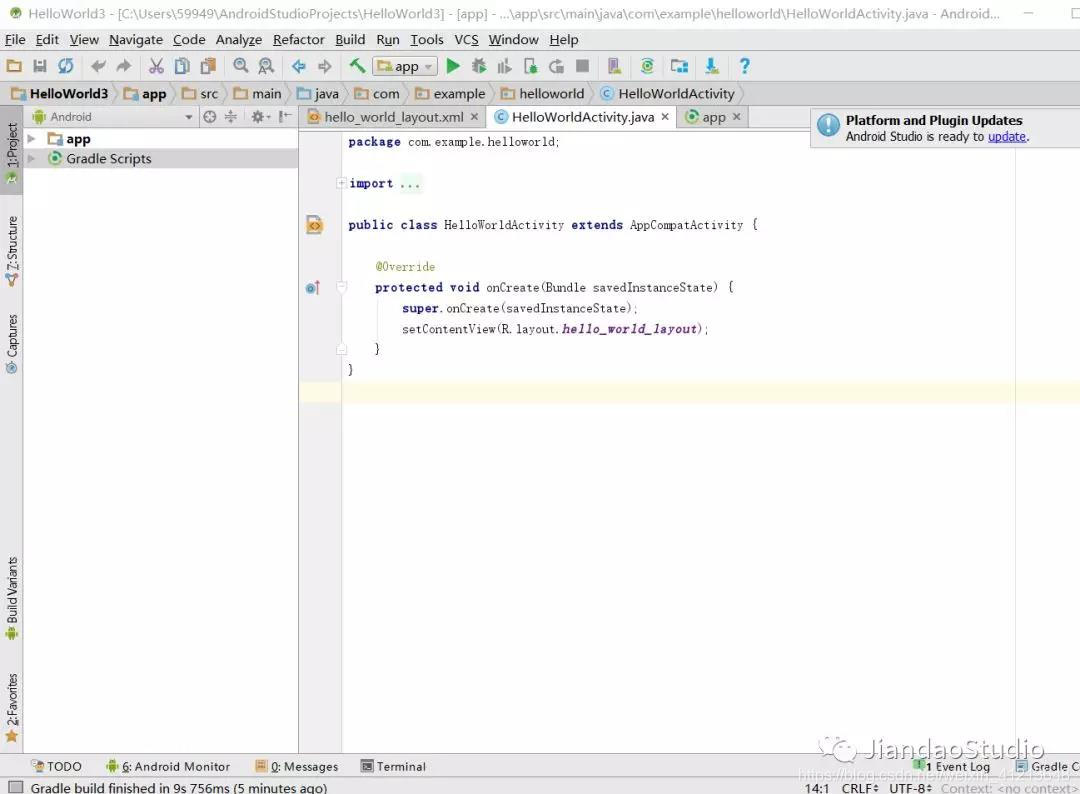The width and height of the screenshot is (1080, 794).
Task: Click the update link in notification
Action: [1007, 136]
